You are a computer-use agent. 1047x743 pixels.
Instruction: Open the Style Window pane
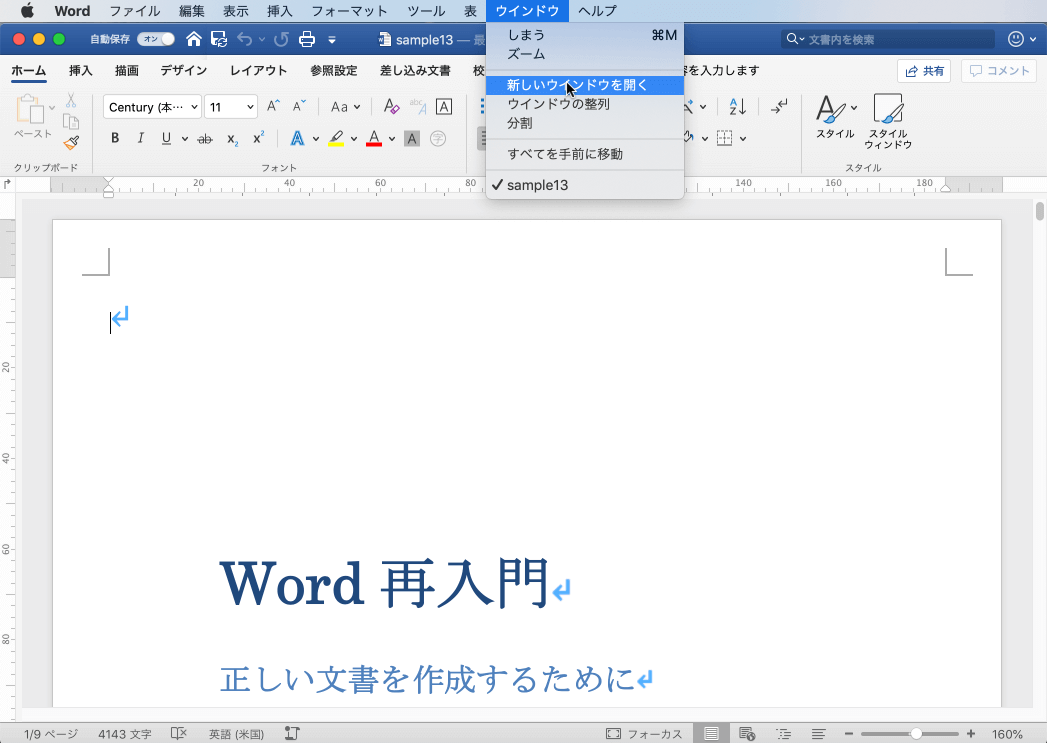pos(888,121)
